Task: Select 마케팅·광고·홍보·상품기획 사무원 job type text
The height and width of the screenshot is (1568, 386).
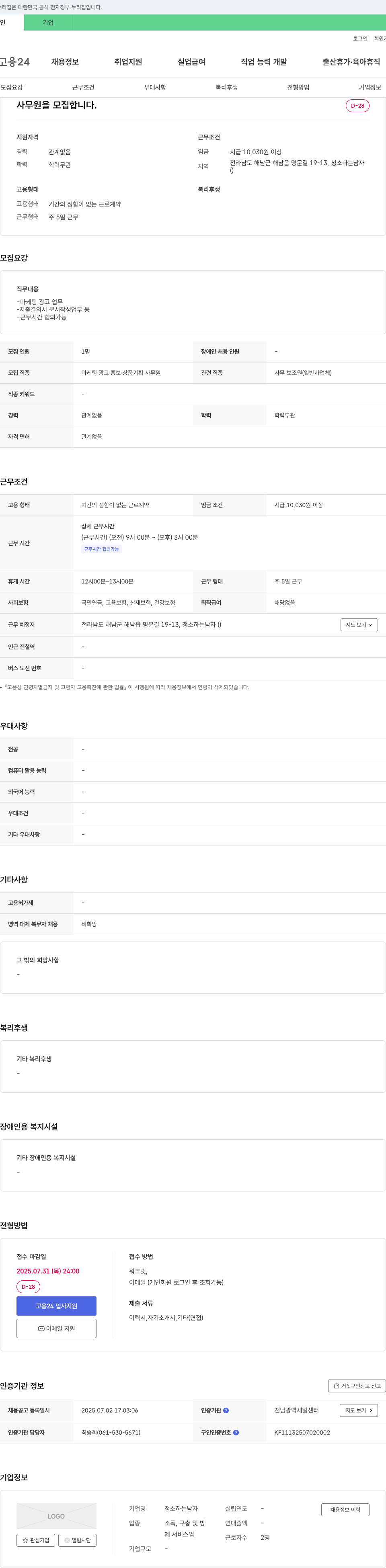Action: click(121, 373)
